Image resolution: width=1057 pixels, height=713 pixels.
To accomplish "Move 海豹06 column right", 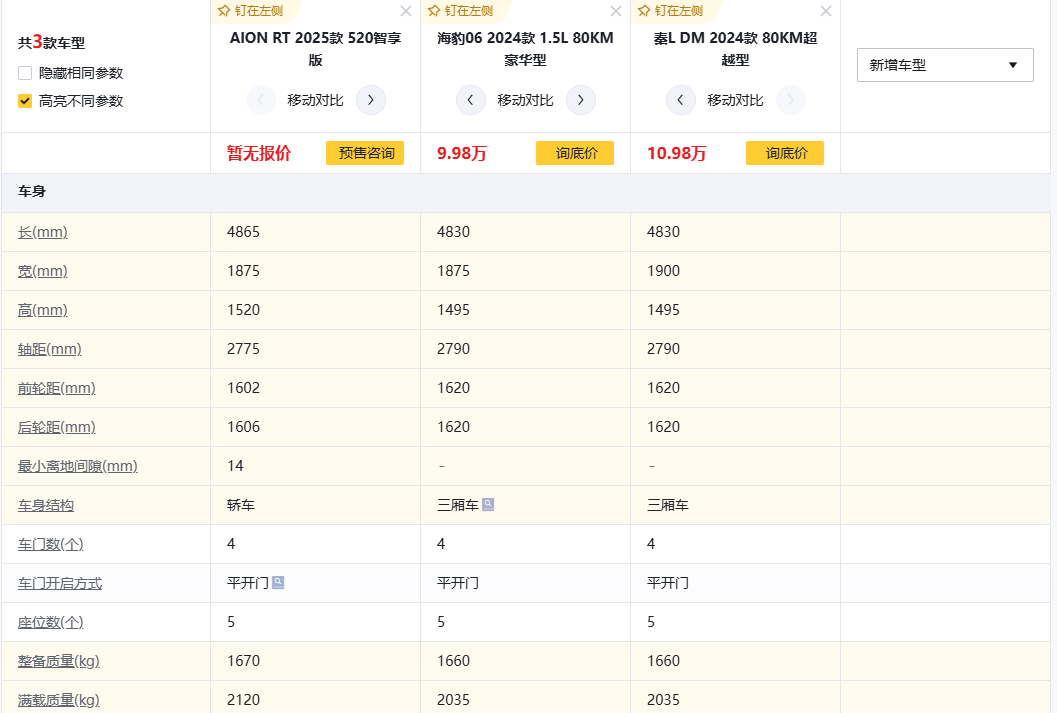I will tap(581, 100).
